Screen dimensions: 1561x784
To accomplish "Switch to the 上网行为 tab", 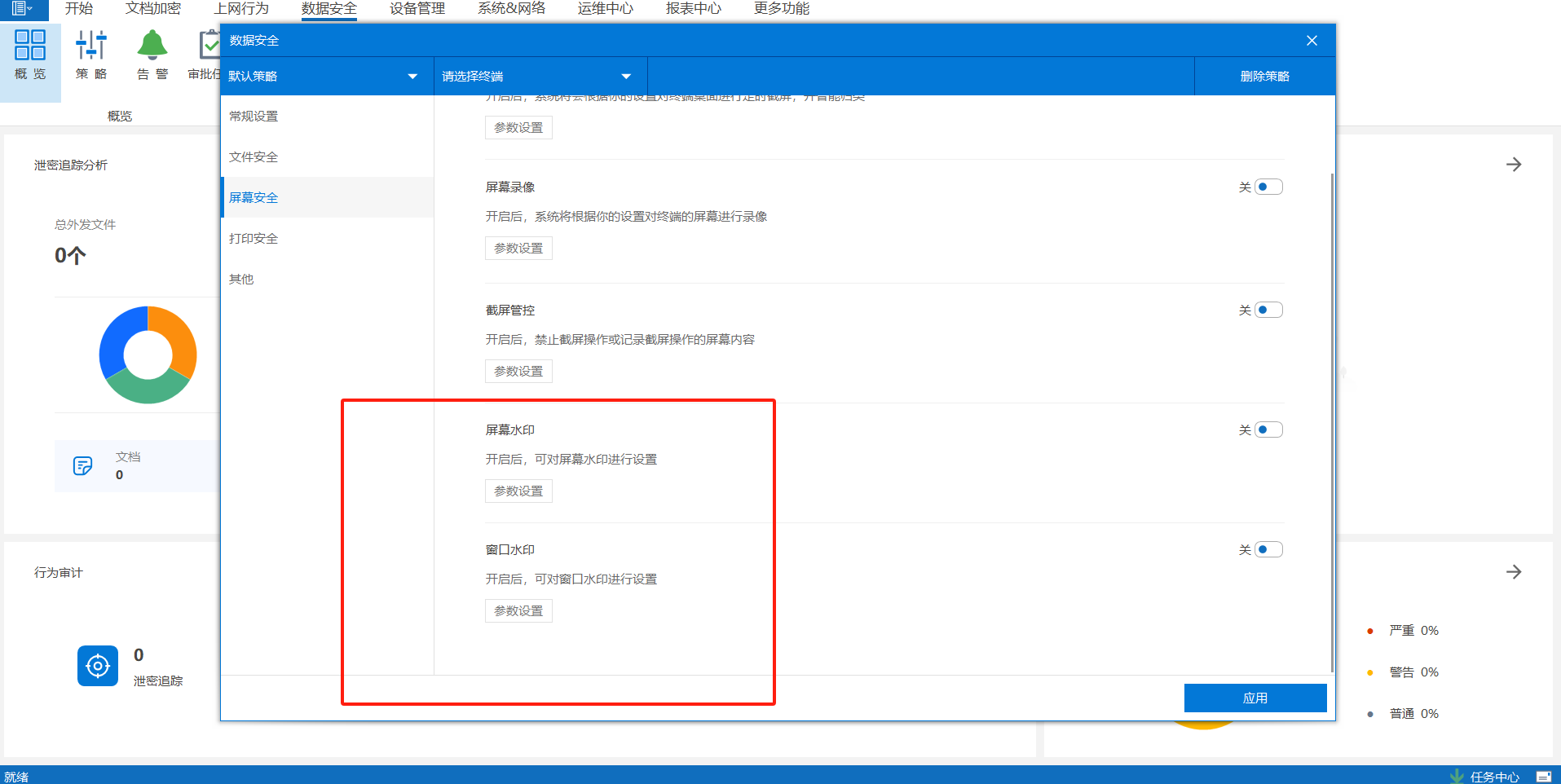I will [x=241, y=9].
